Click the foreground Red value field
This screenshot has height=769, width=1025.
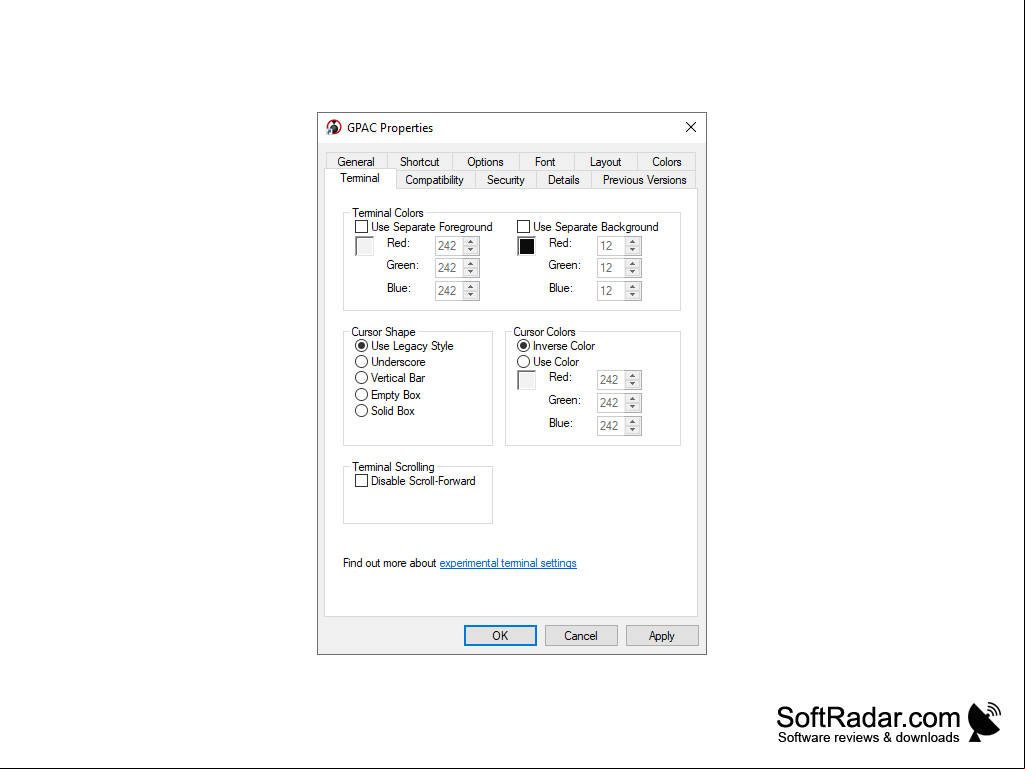point(449,246)
